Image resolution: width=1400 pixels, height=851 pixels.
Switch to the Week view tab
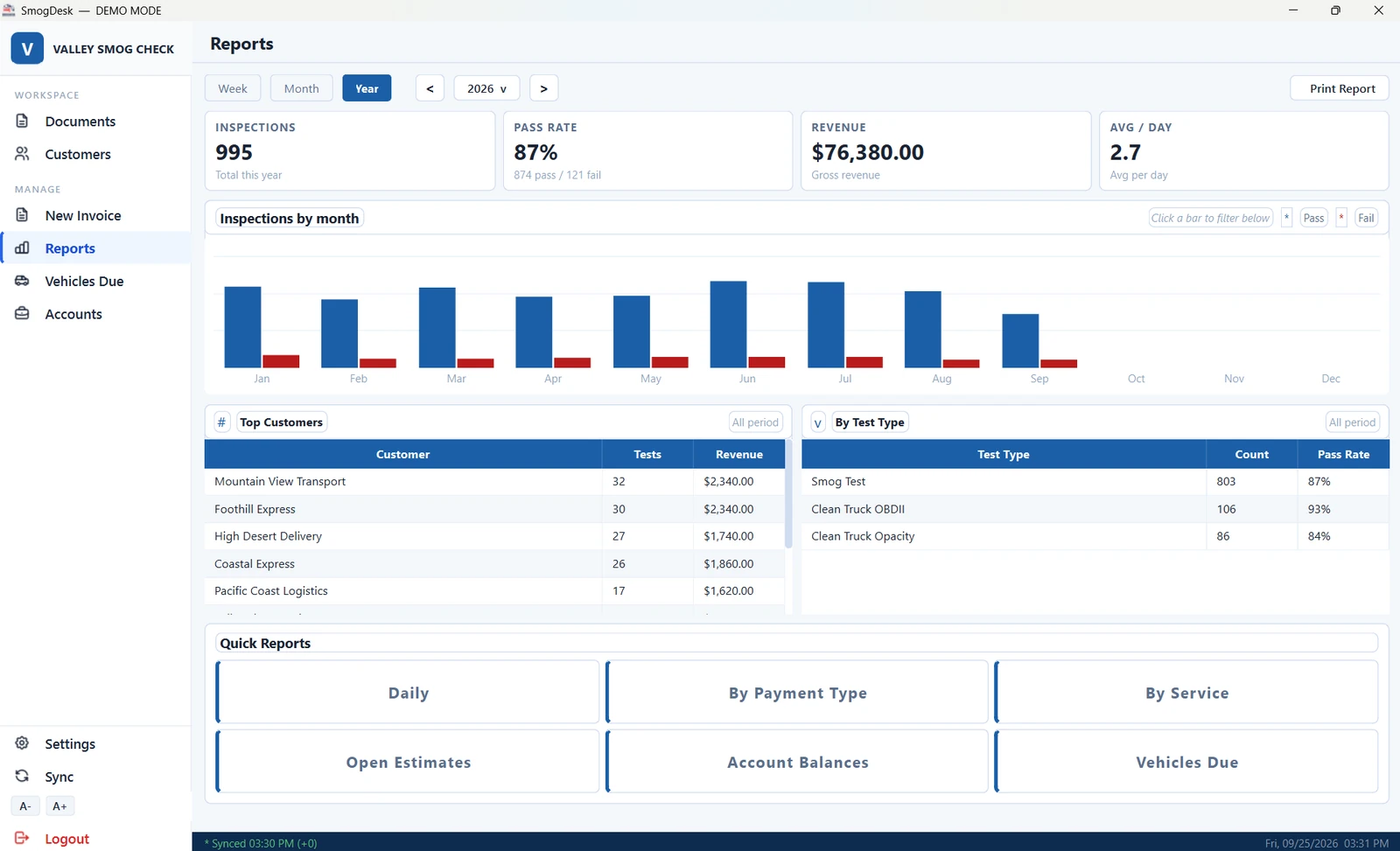(233, 88)
